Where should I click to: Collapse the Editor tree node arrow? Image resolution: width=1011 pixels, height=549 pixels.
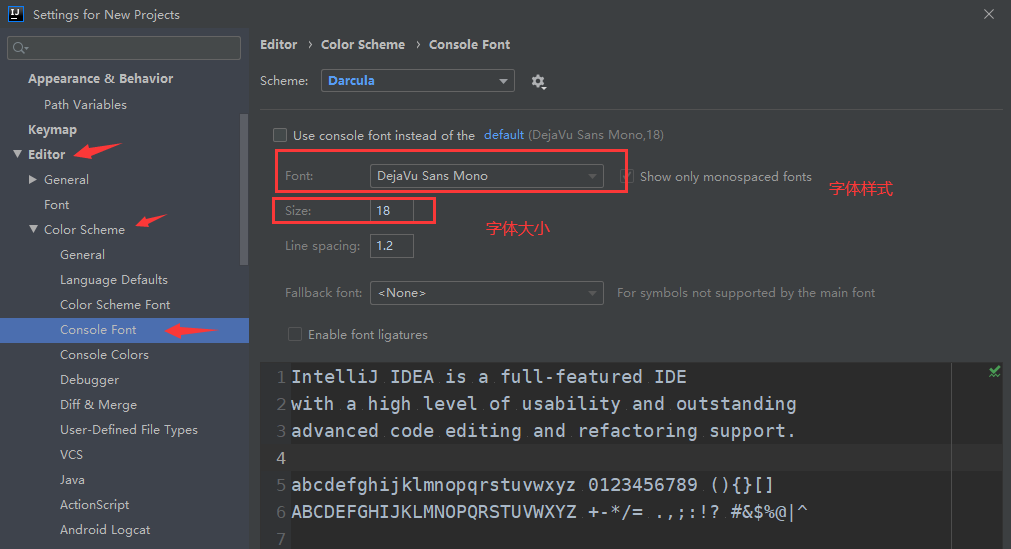(17, 154)
